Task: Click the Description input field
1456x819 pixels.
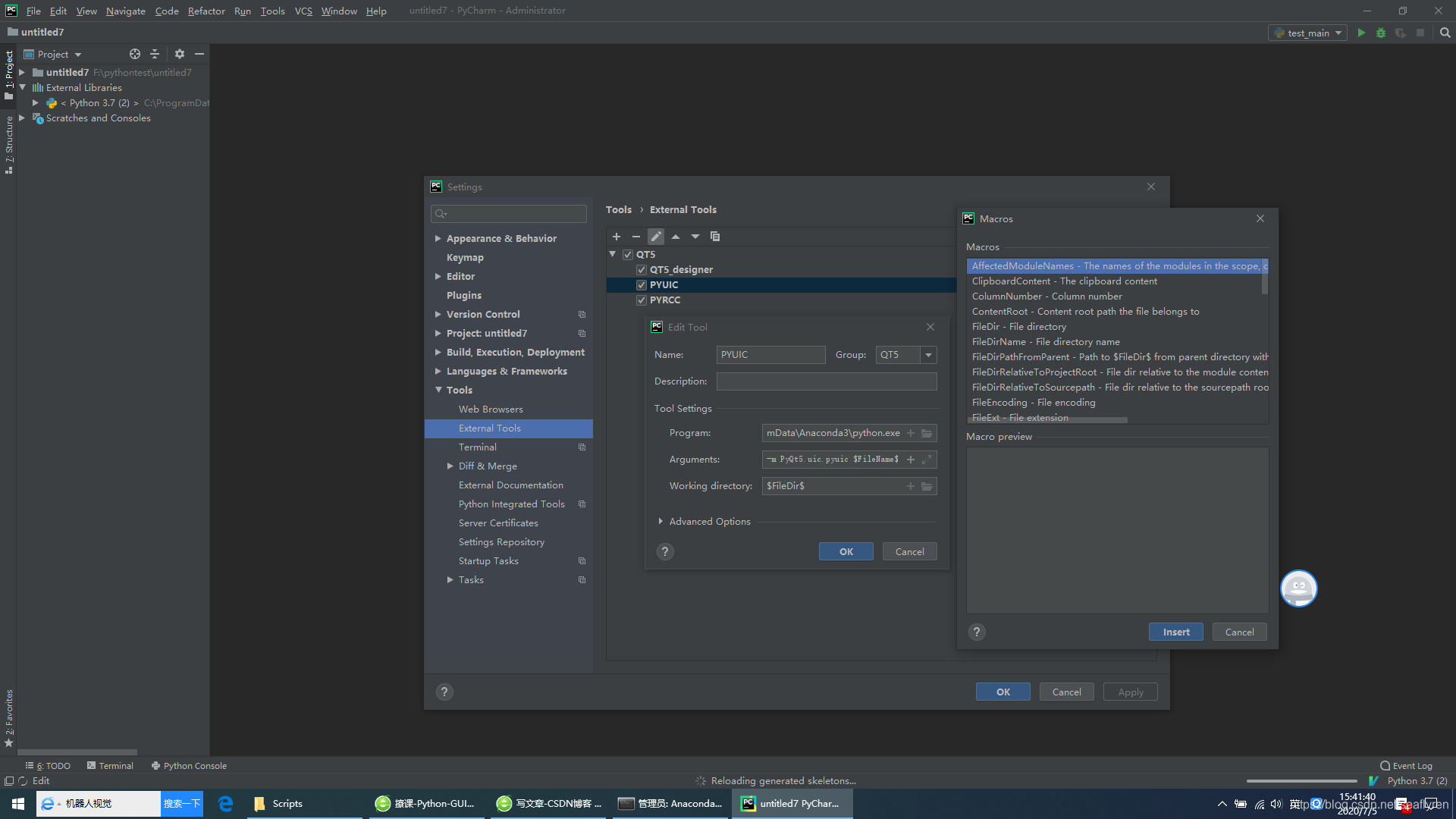Action: 826,381
